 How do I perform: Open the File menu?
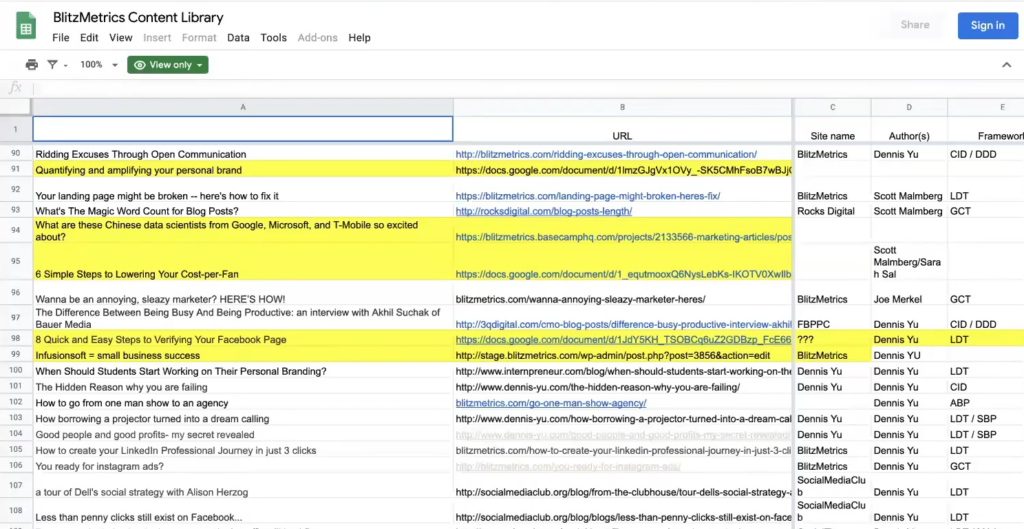(61, 38)
